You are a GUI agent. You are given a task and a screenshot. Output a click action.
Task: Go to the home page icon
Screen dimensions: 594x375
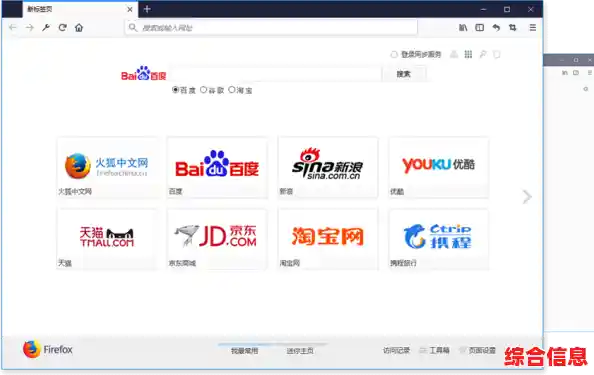click(x=79, y=28)
